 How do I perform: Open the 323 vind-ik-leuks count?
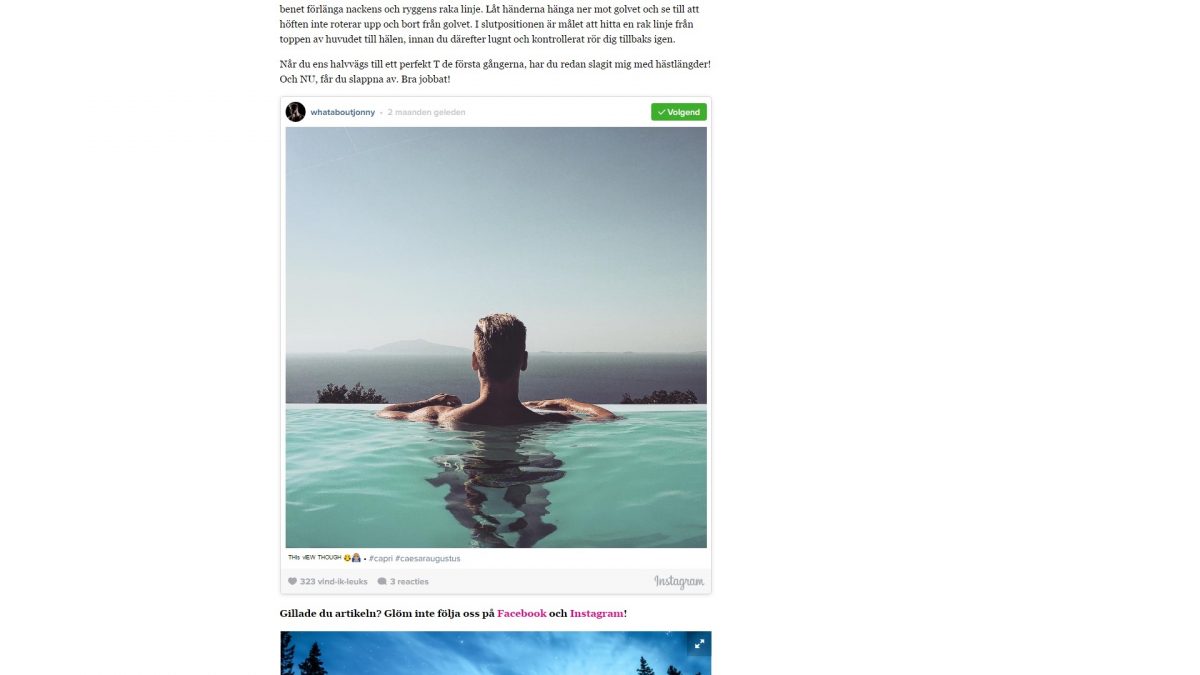tap(333, 581)
